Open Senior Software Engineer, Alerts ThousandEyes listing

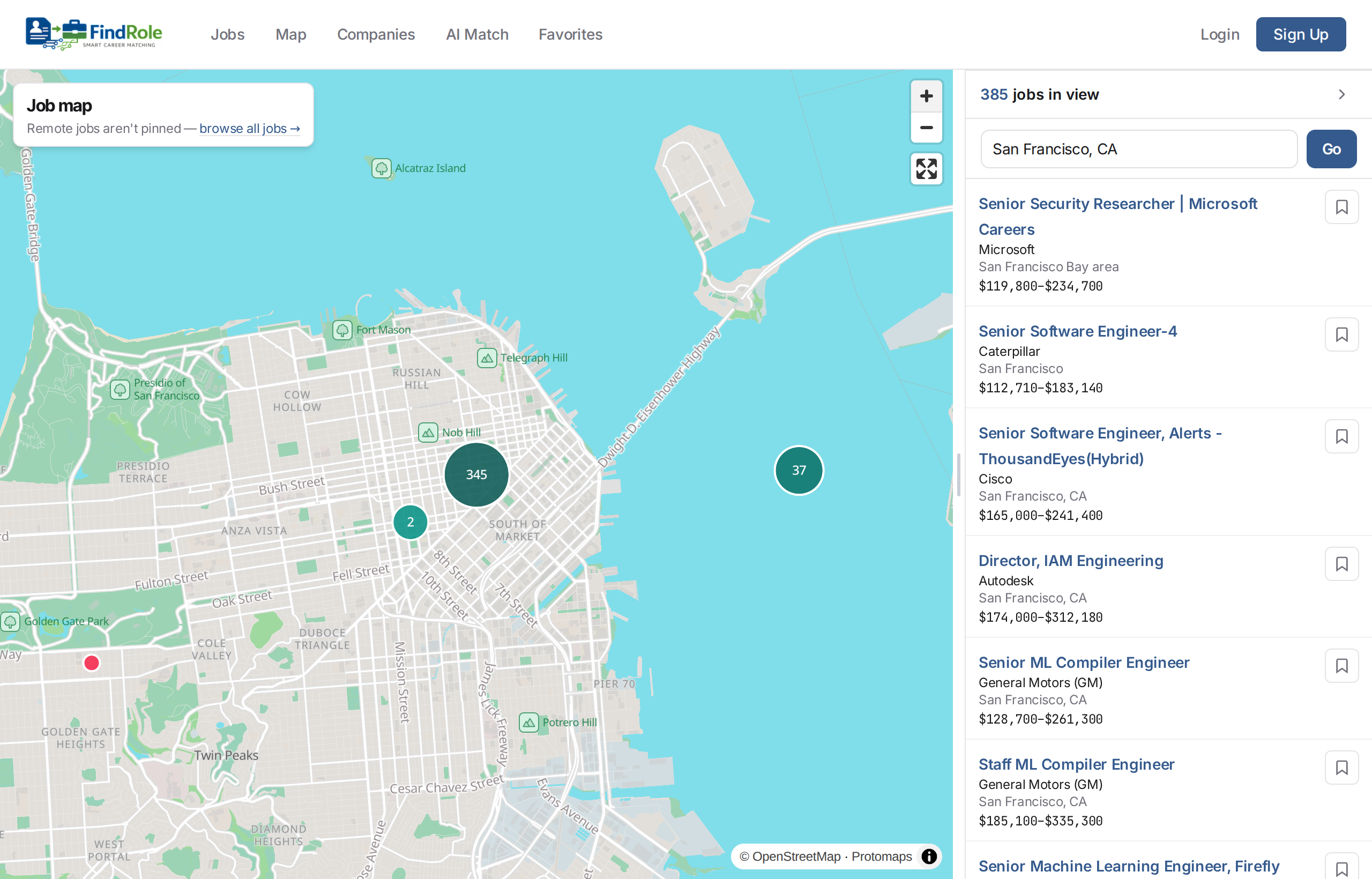pos(1100,446)
